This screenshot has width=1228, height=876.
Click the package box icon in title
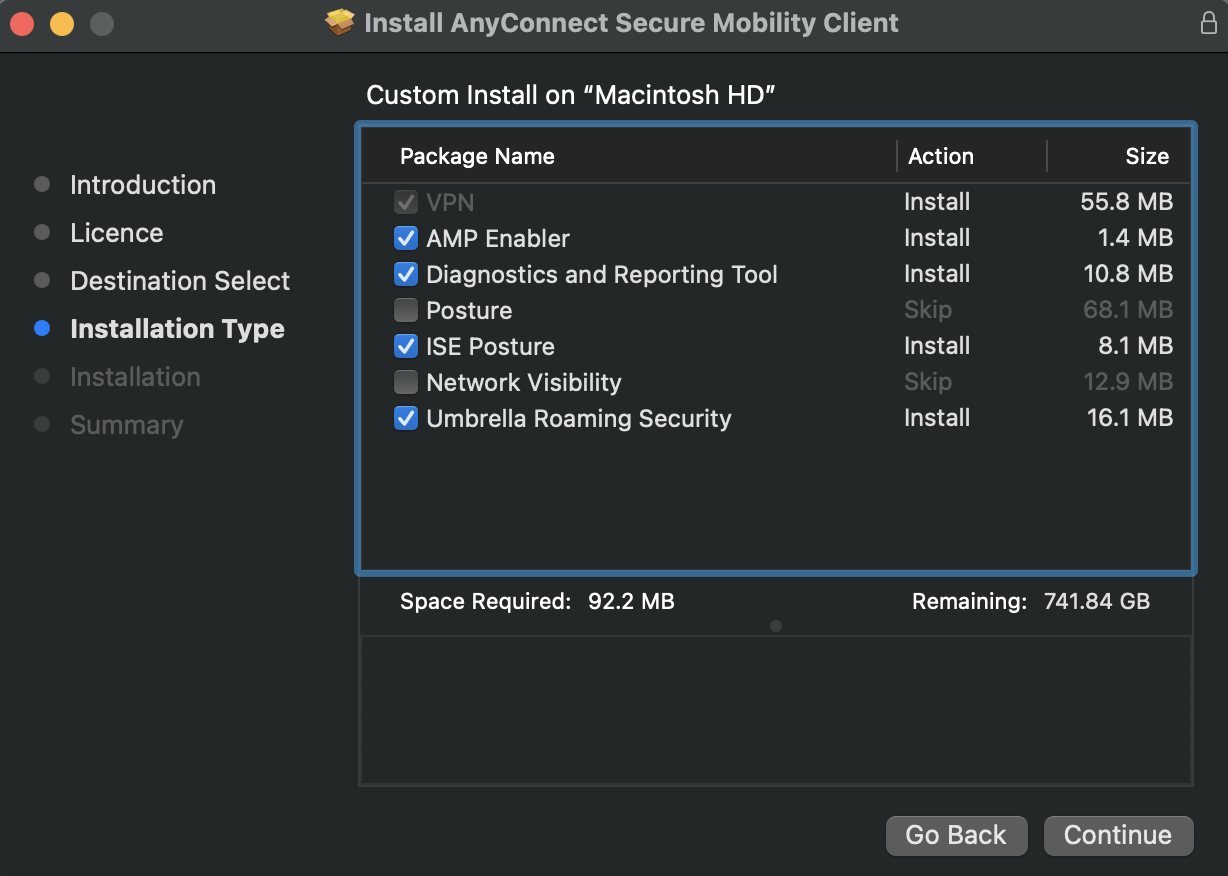[341, 23]
